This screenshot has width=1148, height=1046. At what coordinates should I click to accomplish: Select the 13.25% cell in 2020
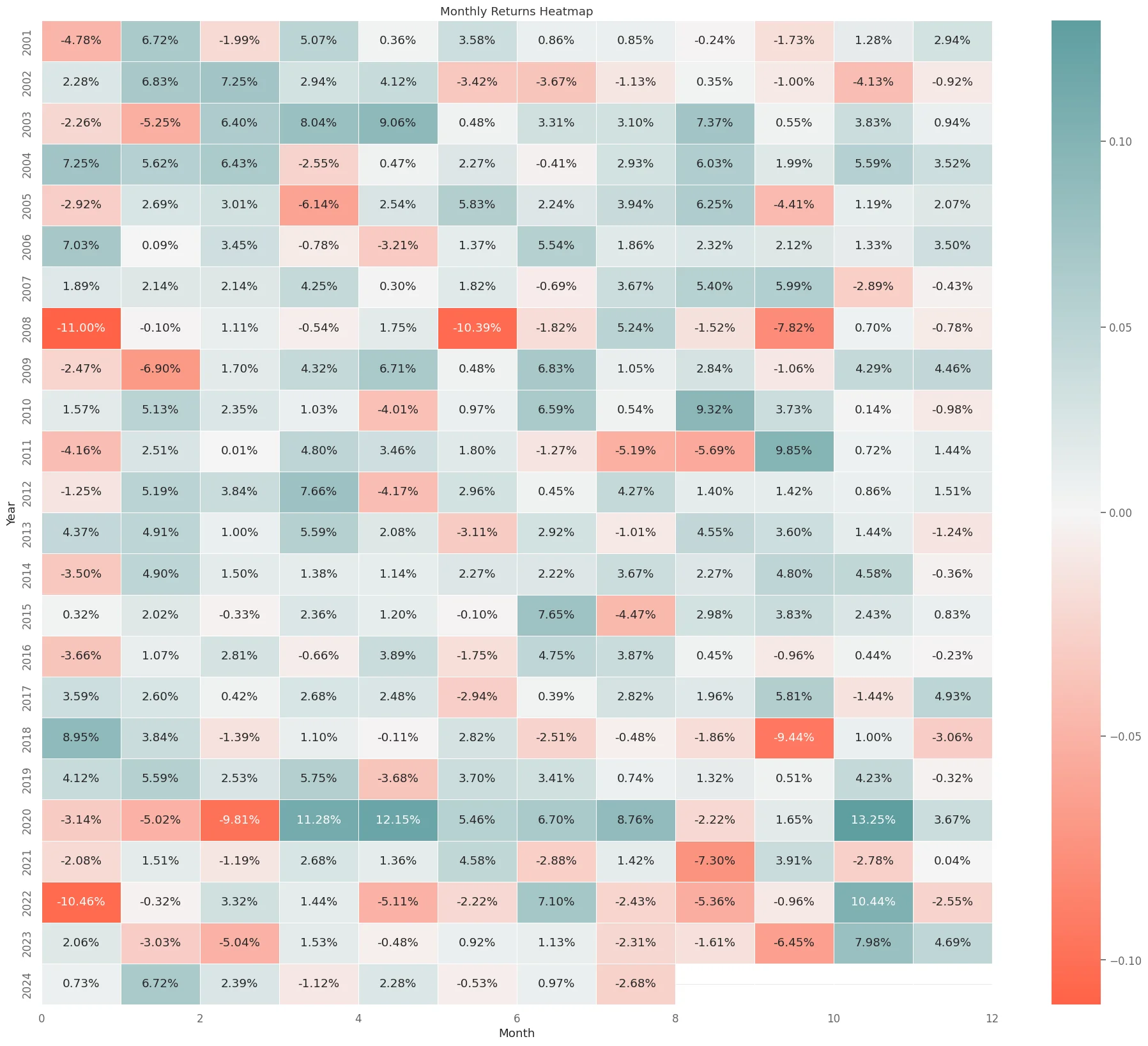873,820
